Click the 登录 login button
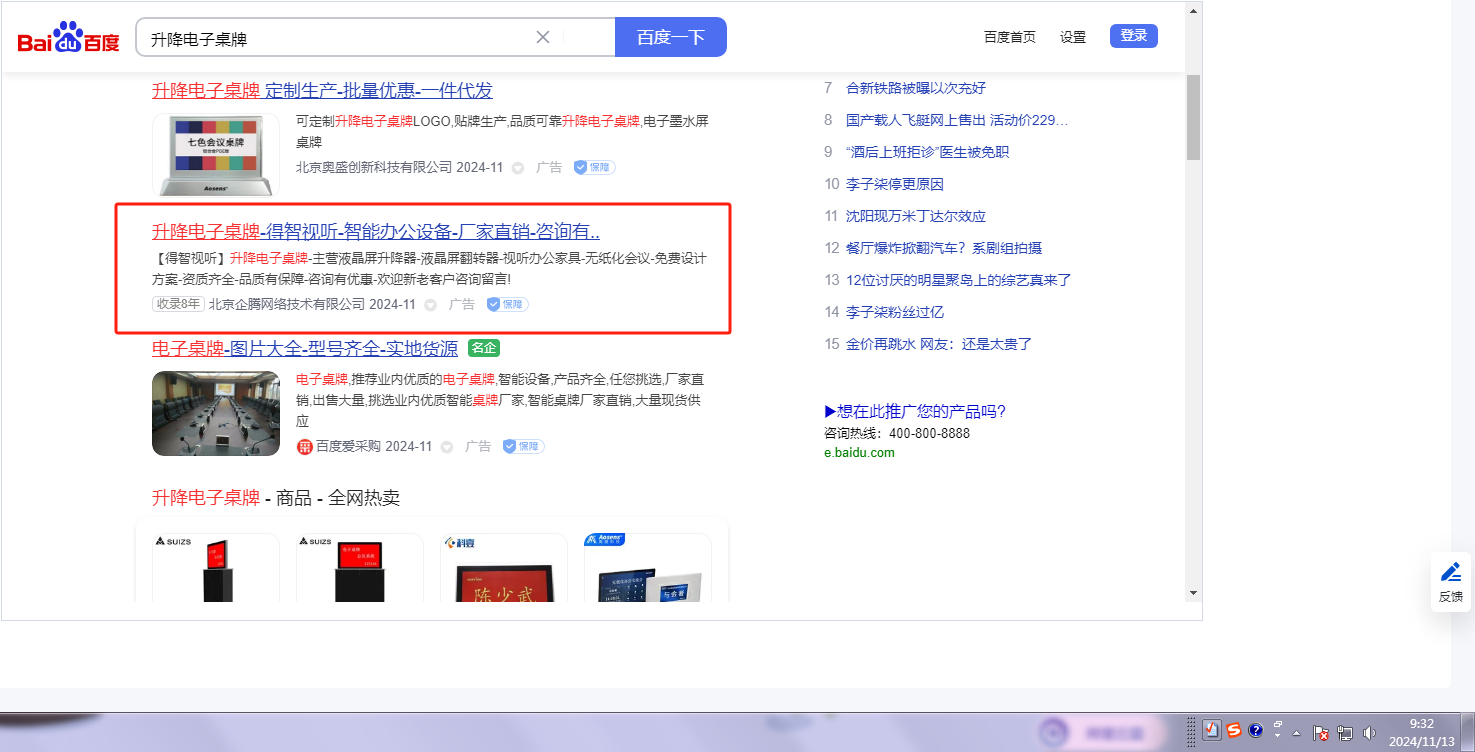The image size is (1475, 752). click(x=1133, y=36)
